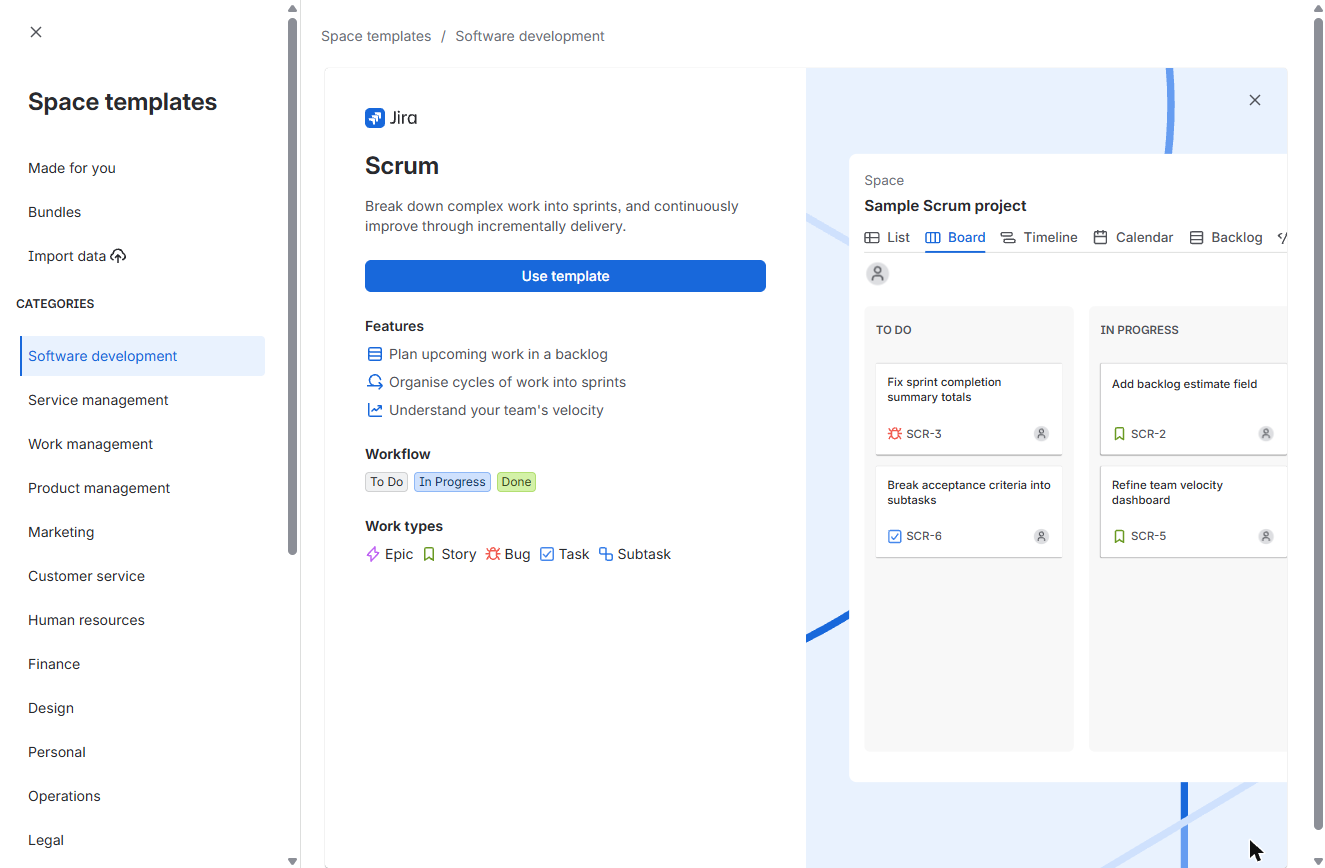Click the In Progress workflow status lozenge
1325x868 pixels.
click(x=452, y=482)
